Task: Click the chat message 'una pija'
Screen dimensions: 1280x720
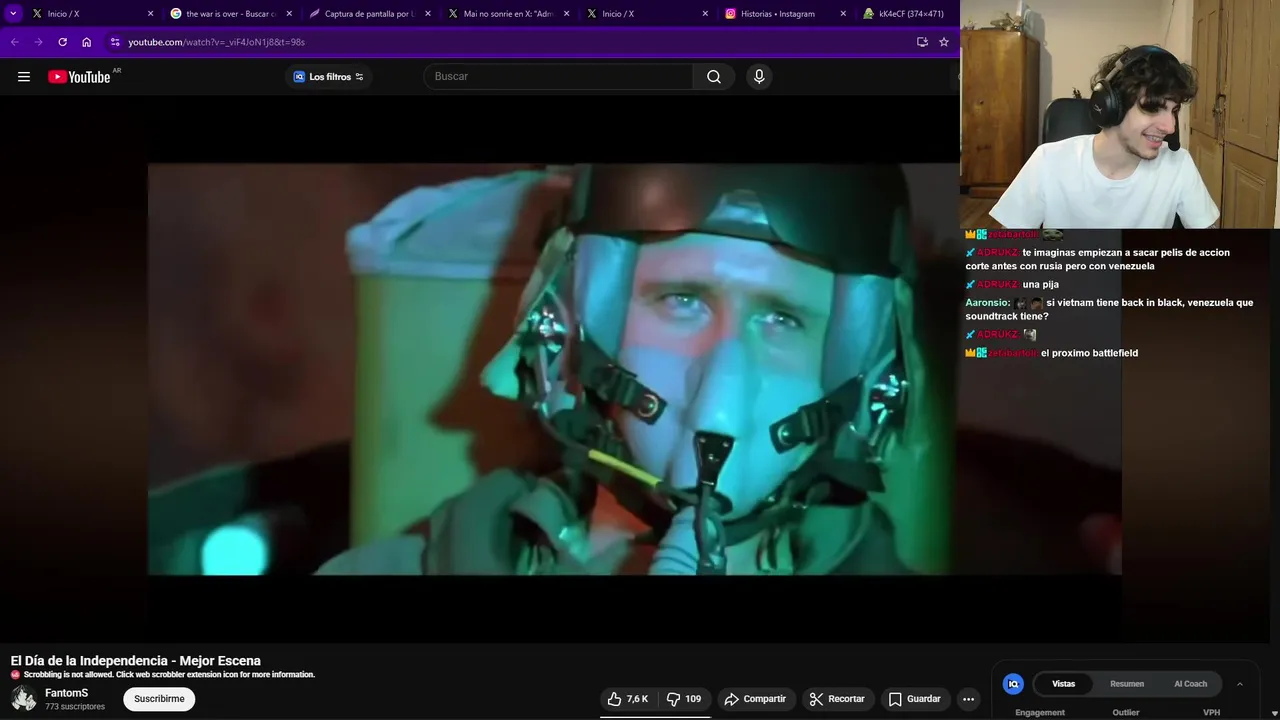Action: coord(1041,285)
